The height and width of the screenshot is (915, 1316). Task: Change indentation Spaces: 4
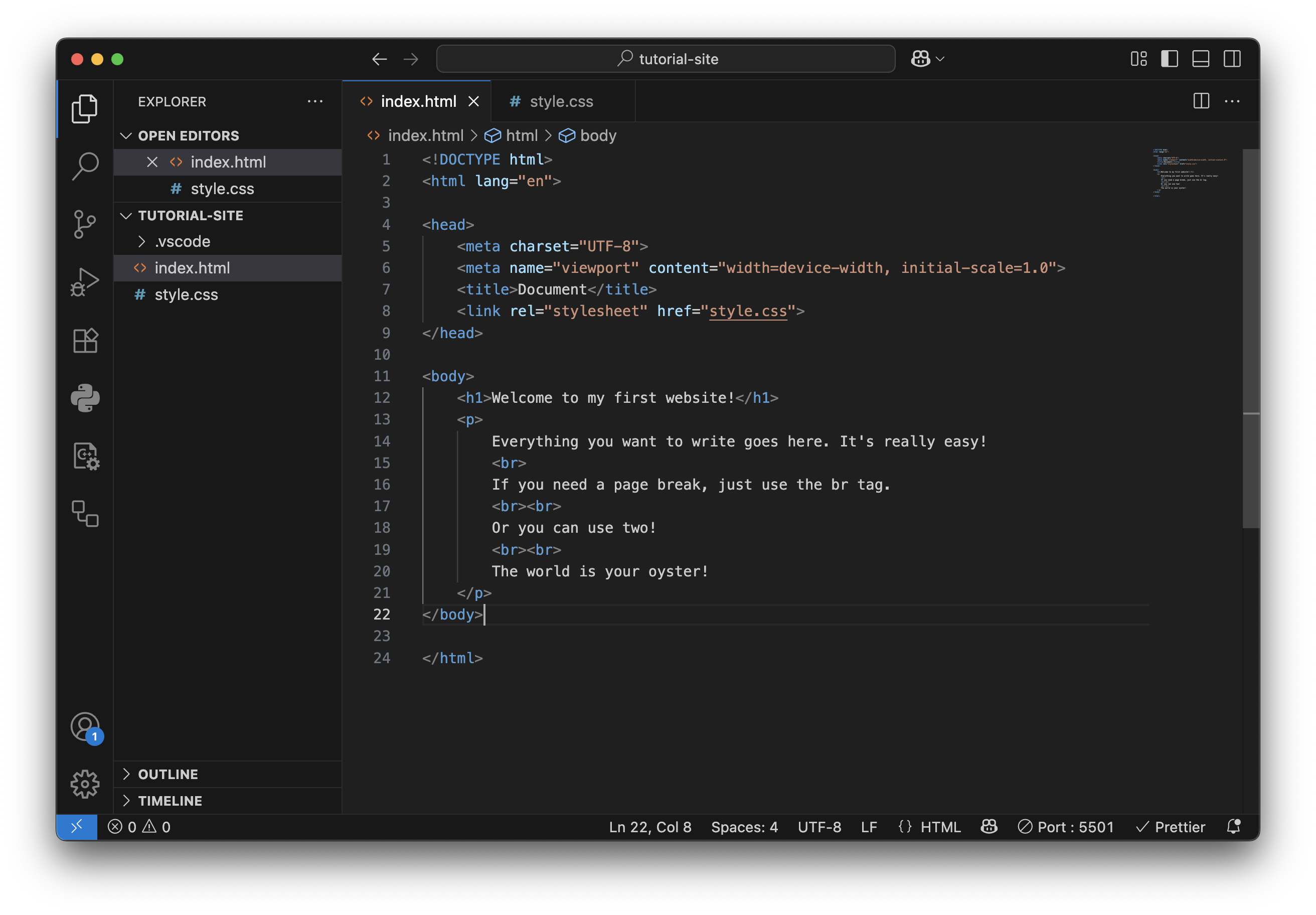[x=744, y=827]
